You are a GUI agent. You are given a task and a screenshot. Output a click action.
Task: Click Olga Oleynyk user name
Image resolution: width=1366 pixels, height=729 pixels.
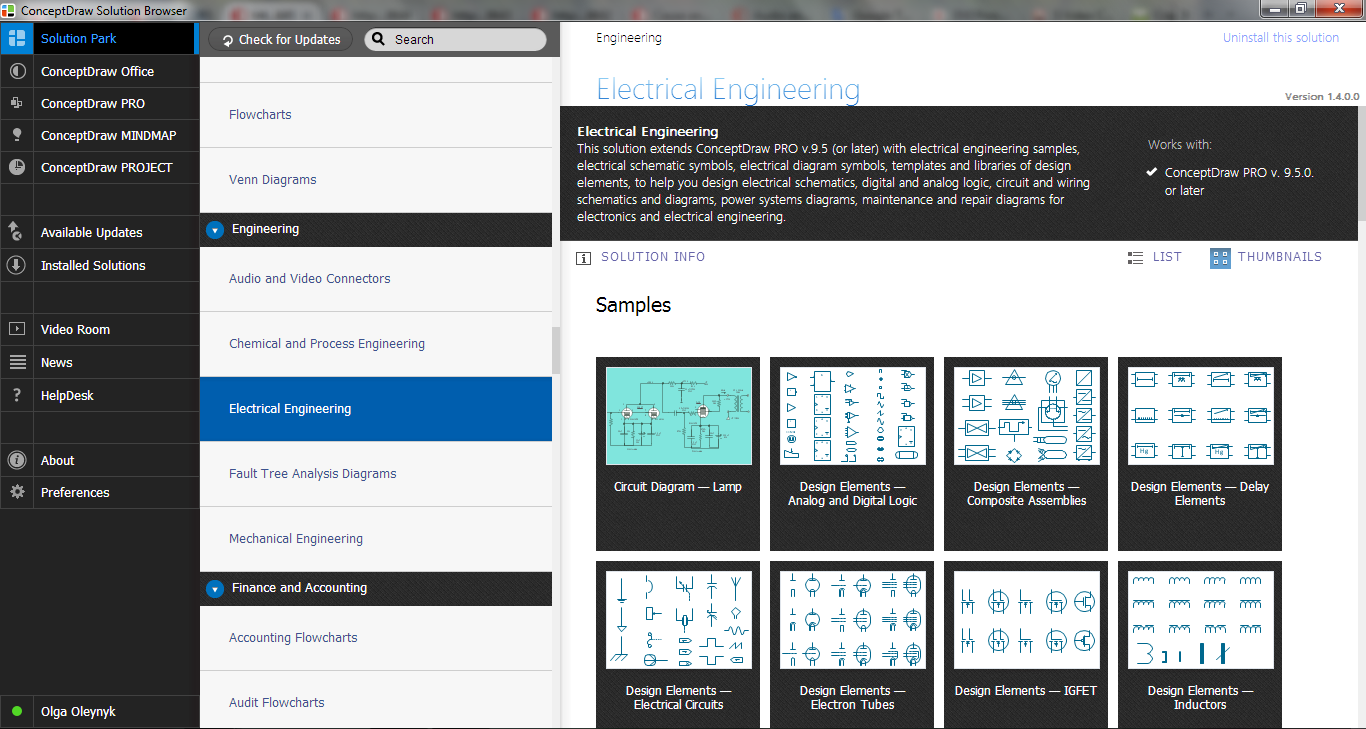(x=78, y=712)
